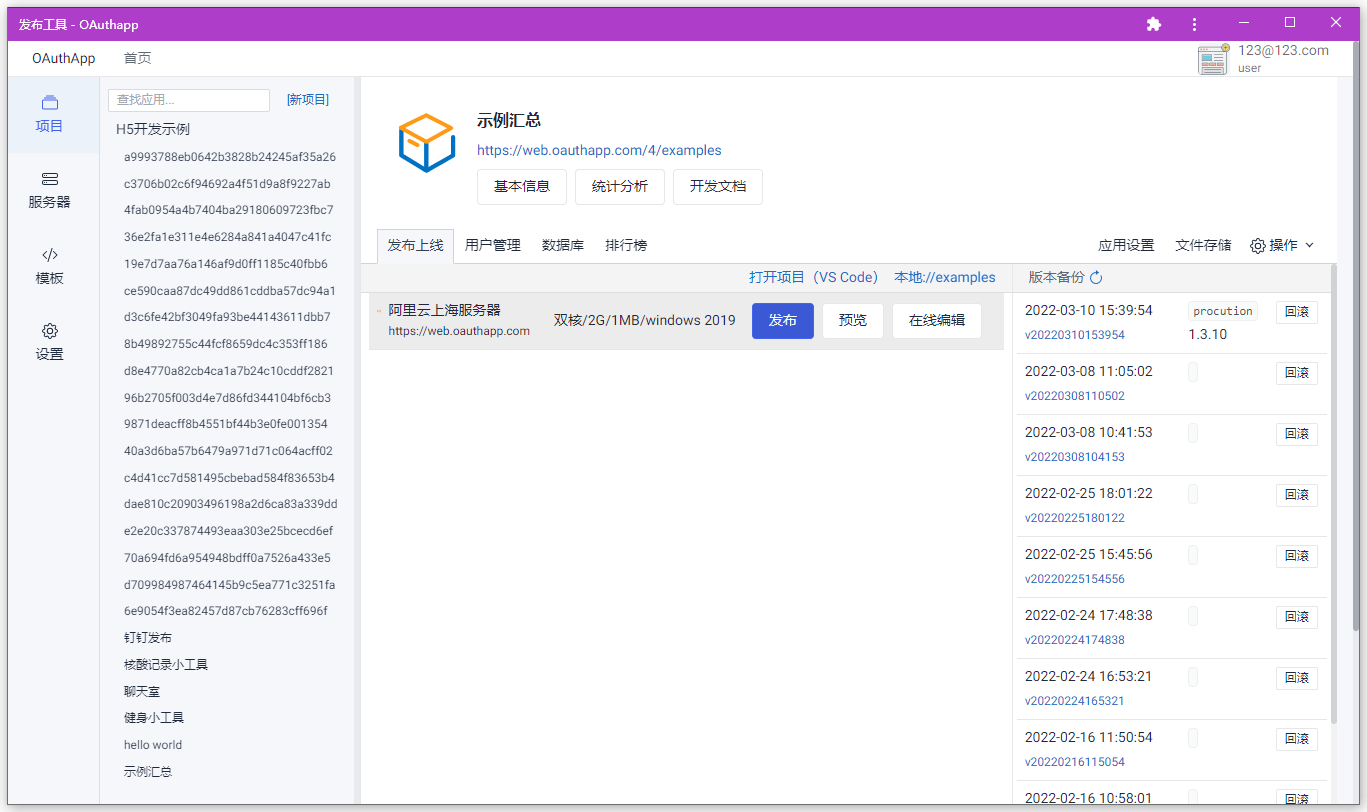The width and height of the screenshot is (1367, 812).
Task: Switch to the 用户管理 tab
Action: tap(493, 245)
